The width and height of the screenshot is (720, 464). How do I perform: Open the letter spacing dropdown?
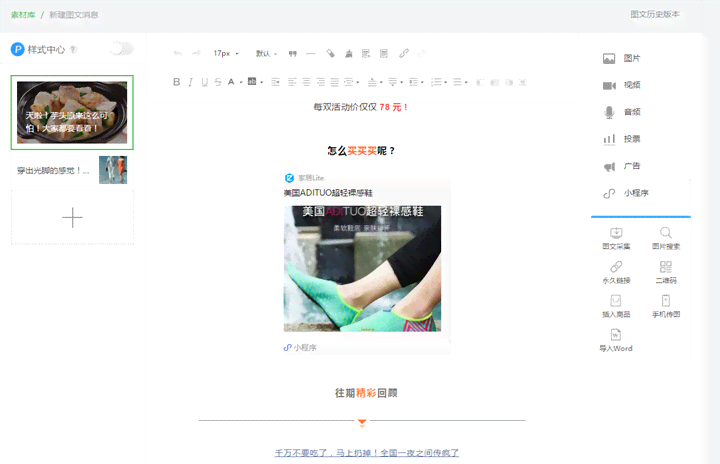(x=351, y=82)
